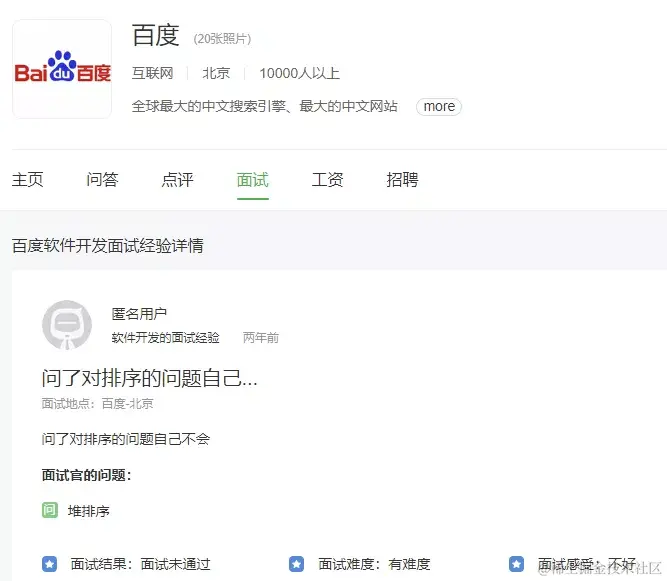Switch to the 问答 tab
This screenshot has width=667, height=581.
click(103, 179)
